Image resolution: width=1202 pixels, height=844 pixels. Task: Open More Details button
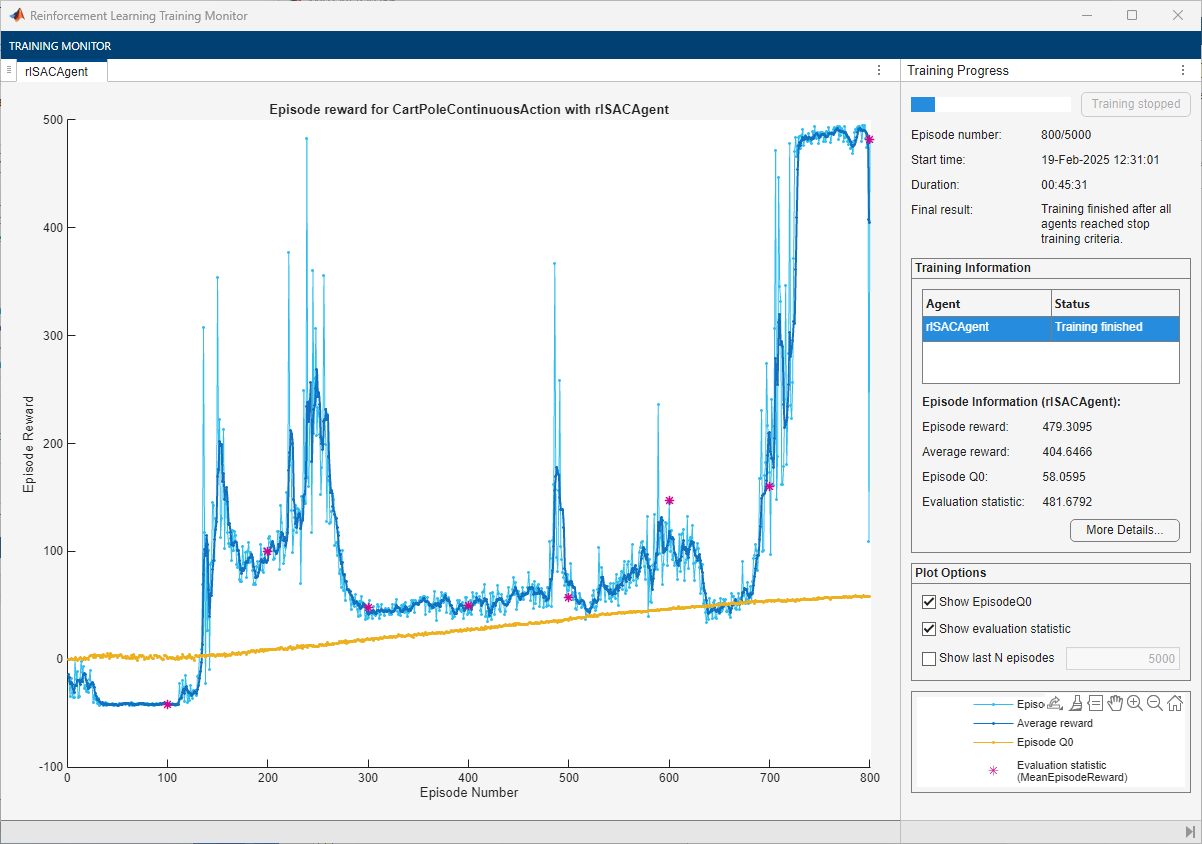[x=1125, y=530]
